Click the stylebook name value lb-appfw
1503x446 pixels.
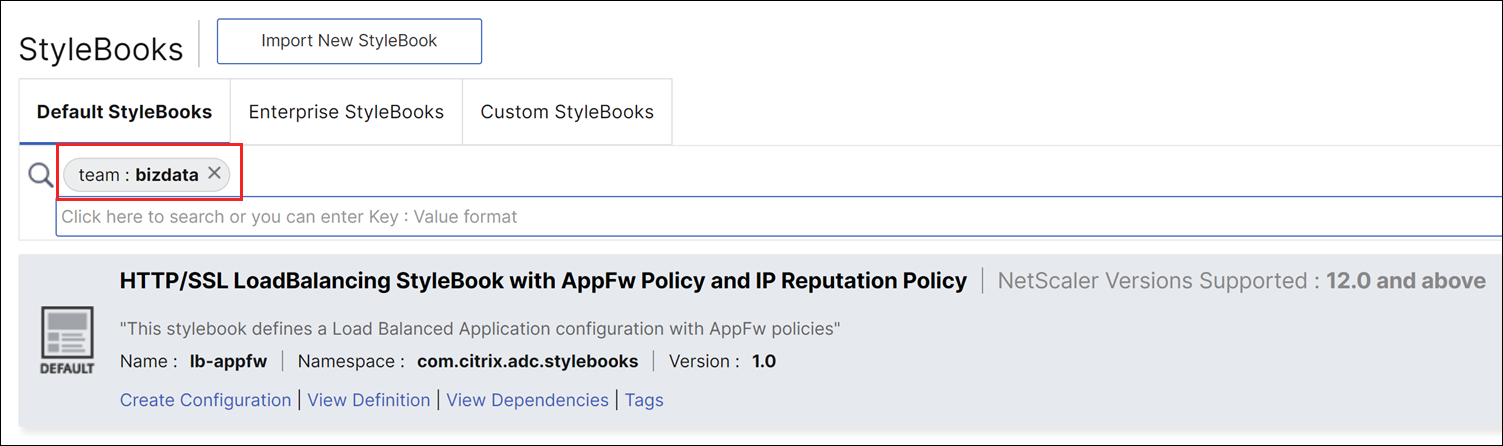tap(226, 361)
